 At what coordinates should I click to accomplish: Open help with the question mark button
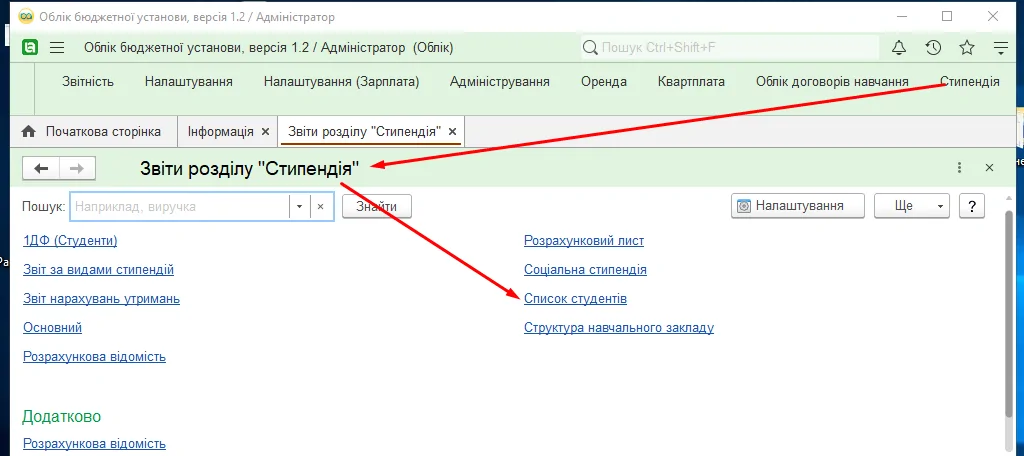point(972,206)
